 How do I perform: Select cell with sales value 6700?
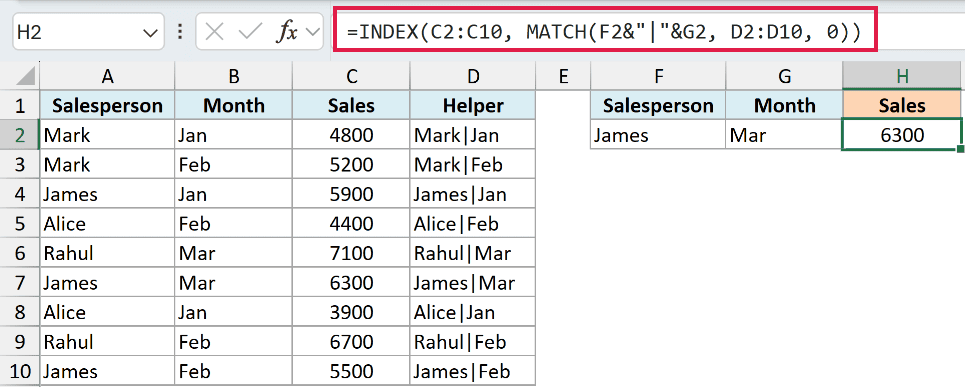tap(351, 341)
